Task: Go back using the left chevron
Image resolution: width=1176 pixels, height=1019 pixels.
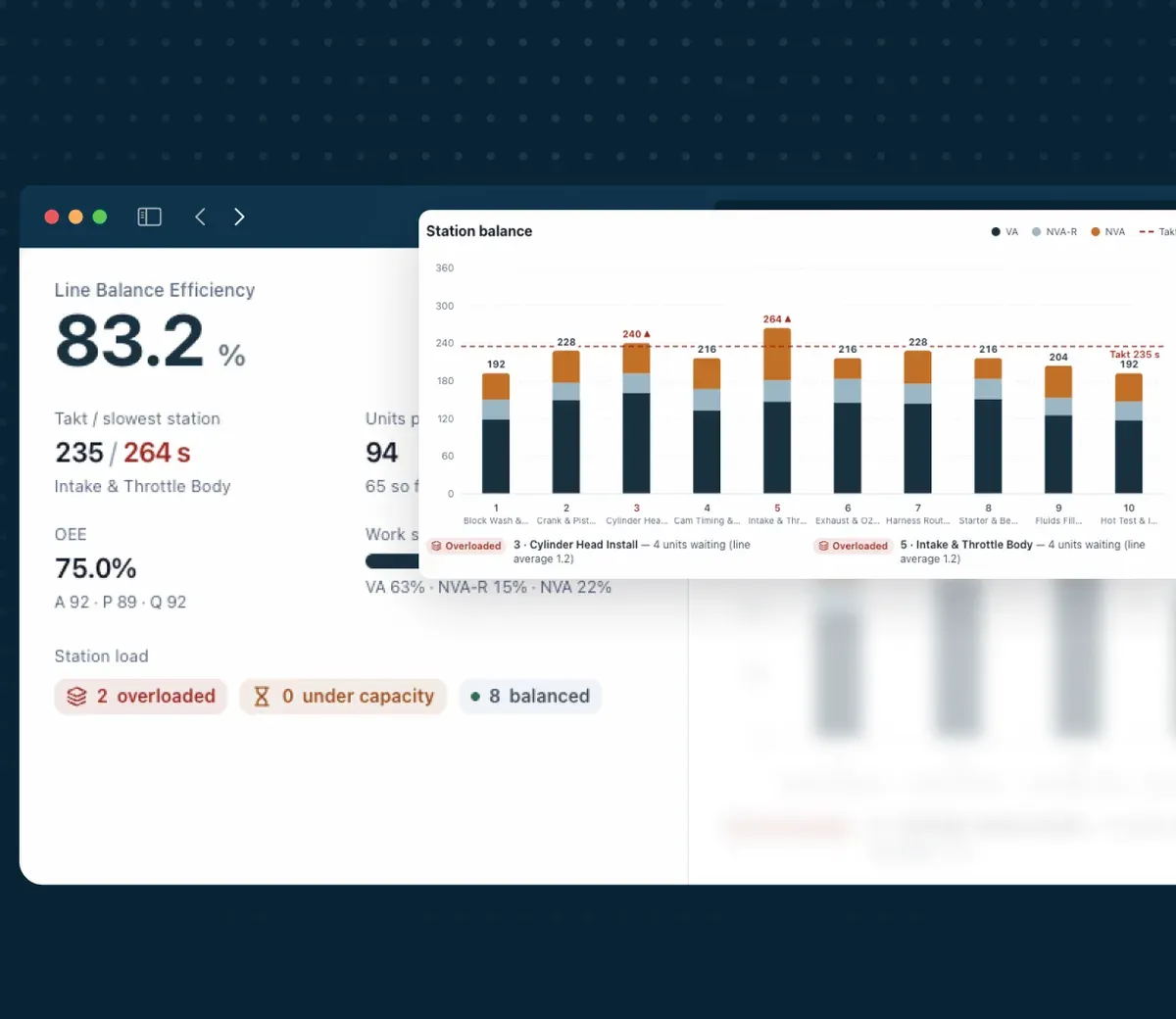Action: pos(200,217)
